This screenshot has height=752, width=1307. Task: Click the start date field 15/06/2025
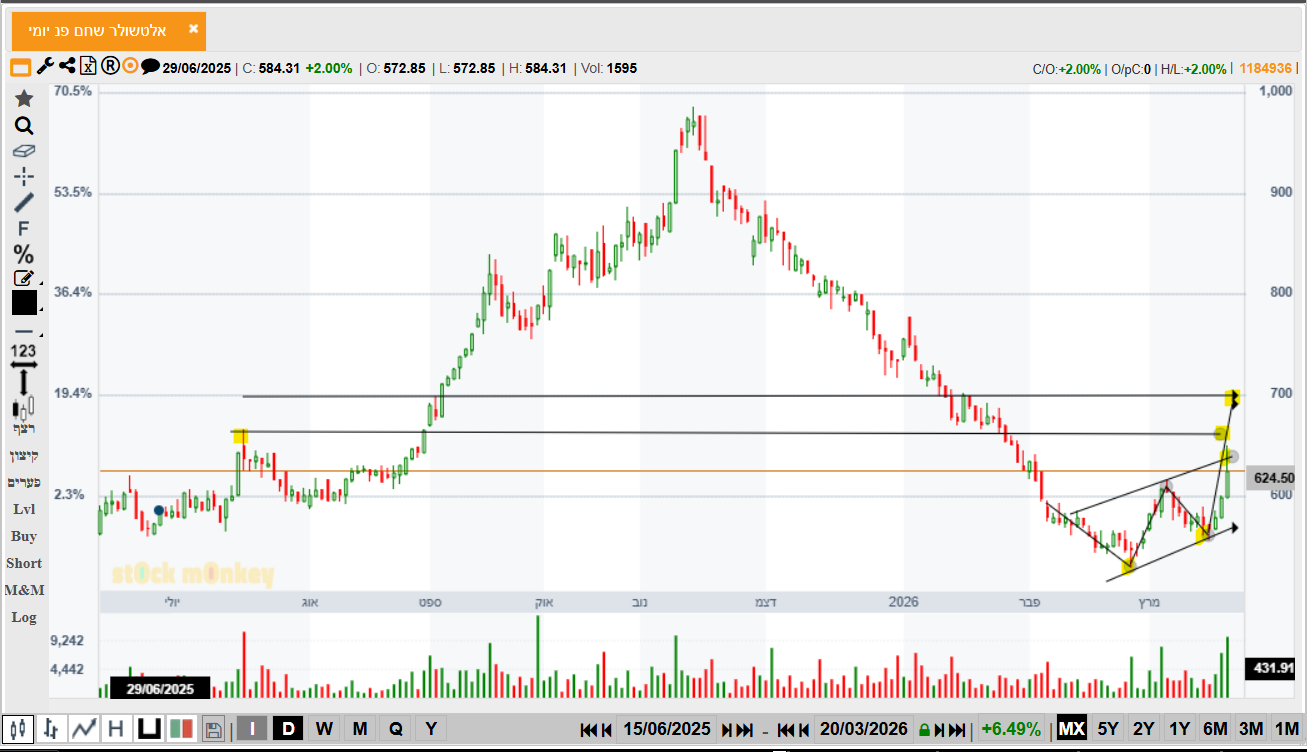tap(667, 729)
